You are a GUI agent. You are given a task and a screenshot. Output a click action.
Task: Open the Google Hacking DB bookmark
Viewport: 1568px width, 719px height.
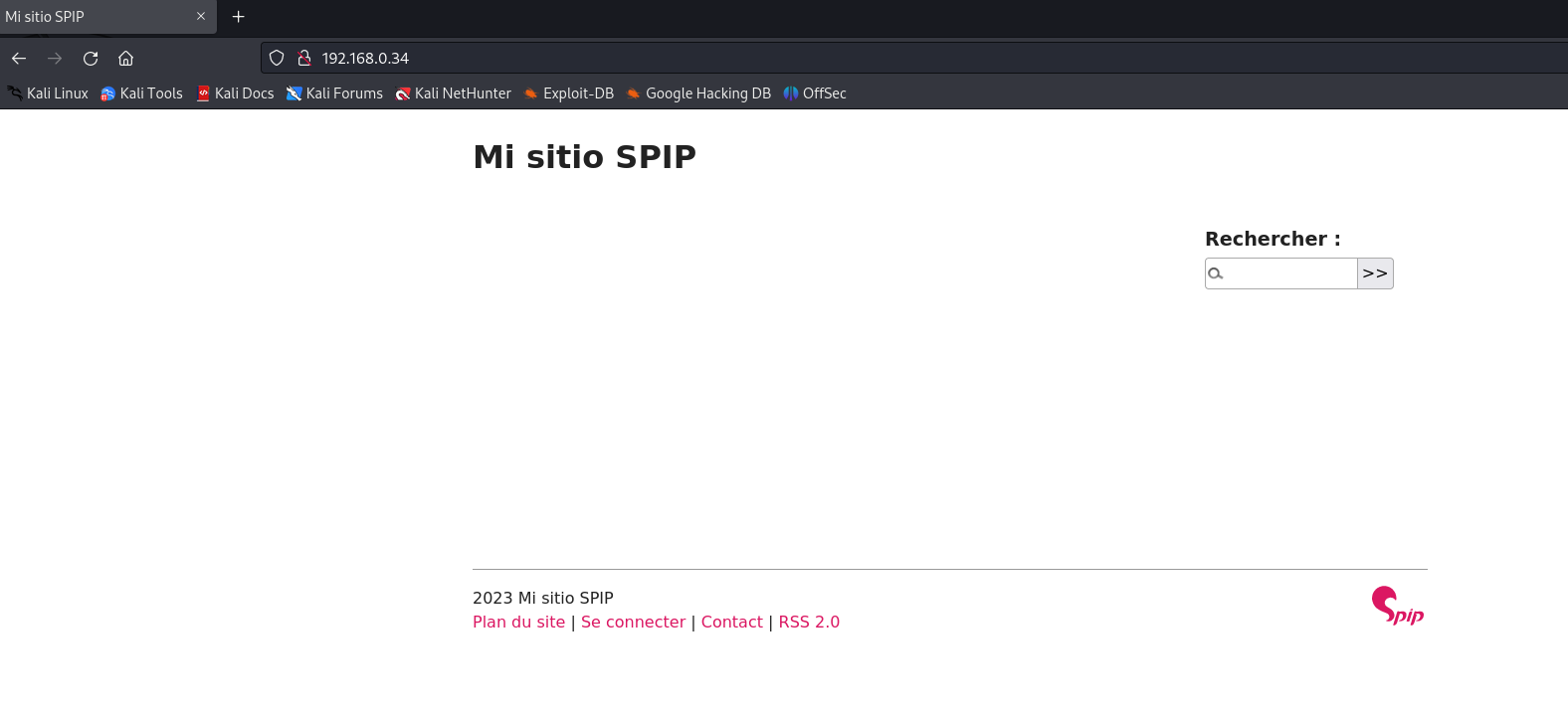click(x=698, y=93)
